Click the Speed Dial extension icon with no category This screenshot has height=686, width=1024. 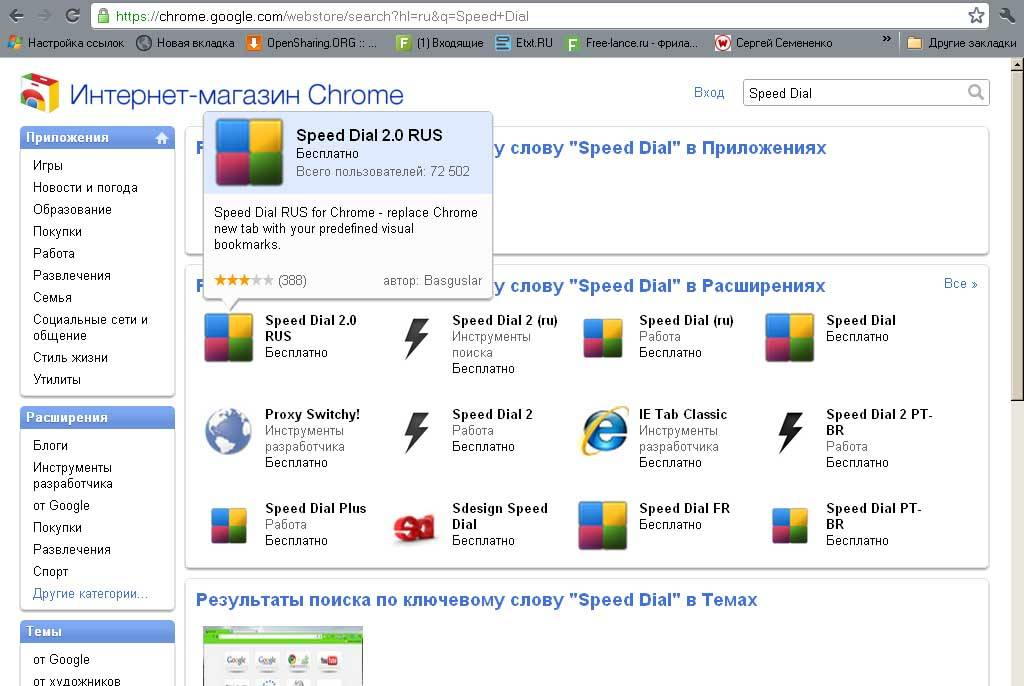click(x=790, y=337)
